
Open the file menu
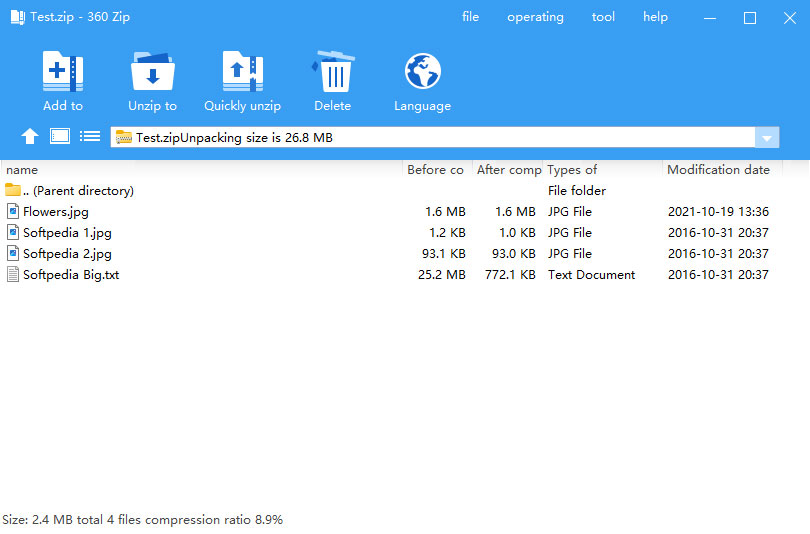(470, 17)
